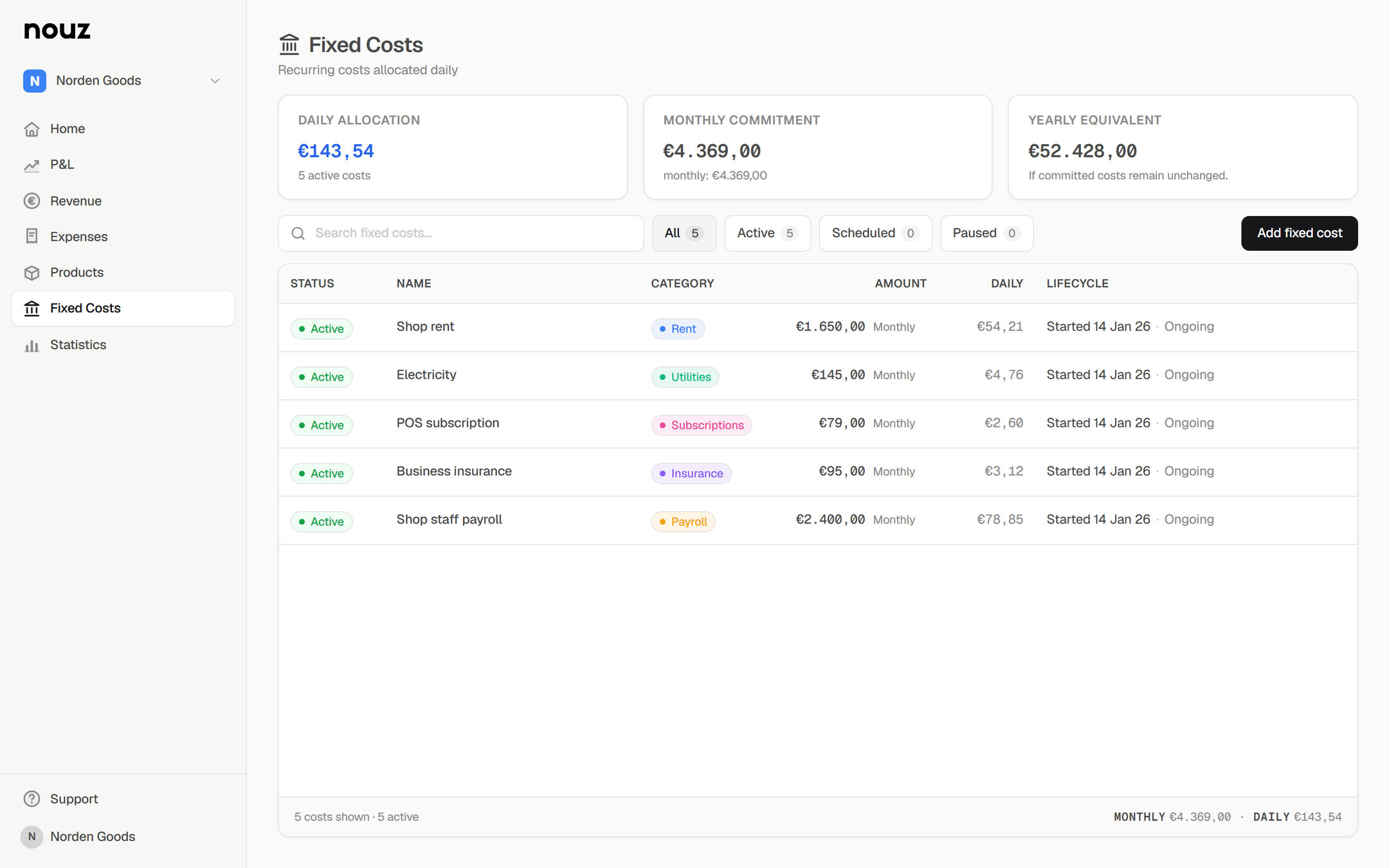Viewport: 1389px width, 868px height.
Task: Open the Statistics page
Action: point(123,345)
